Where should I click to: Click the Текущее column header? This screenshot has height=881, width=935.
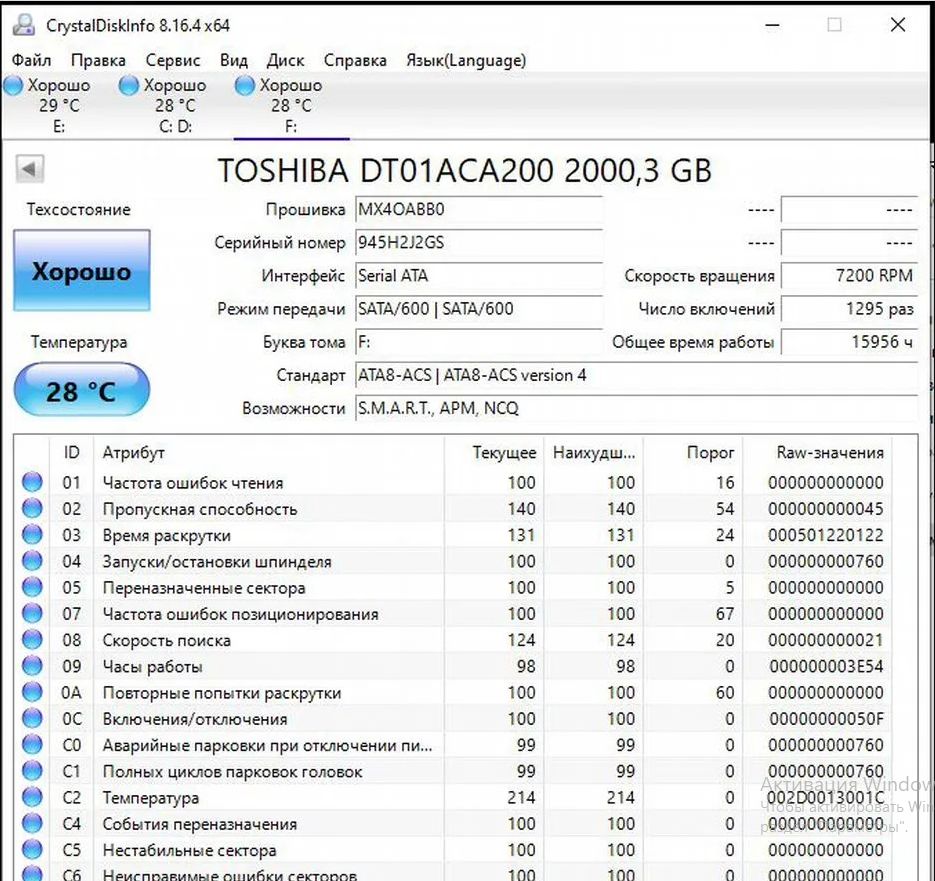pos(494,453)
